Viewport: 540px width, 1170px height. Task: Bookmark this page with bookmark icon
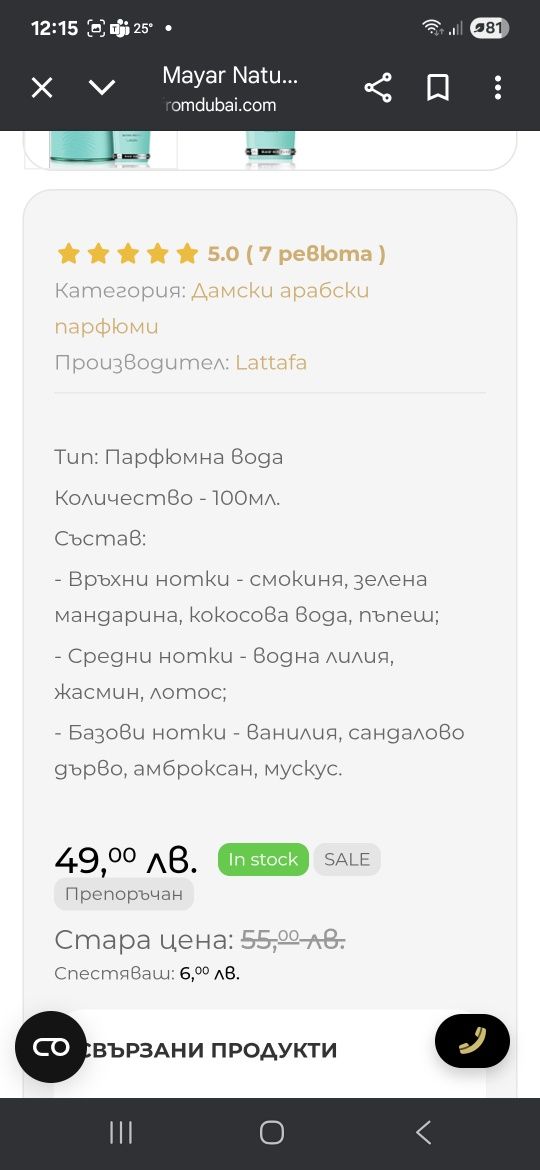[x=438, y=89]
